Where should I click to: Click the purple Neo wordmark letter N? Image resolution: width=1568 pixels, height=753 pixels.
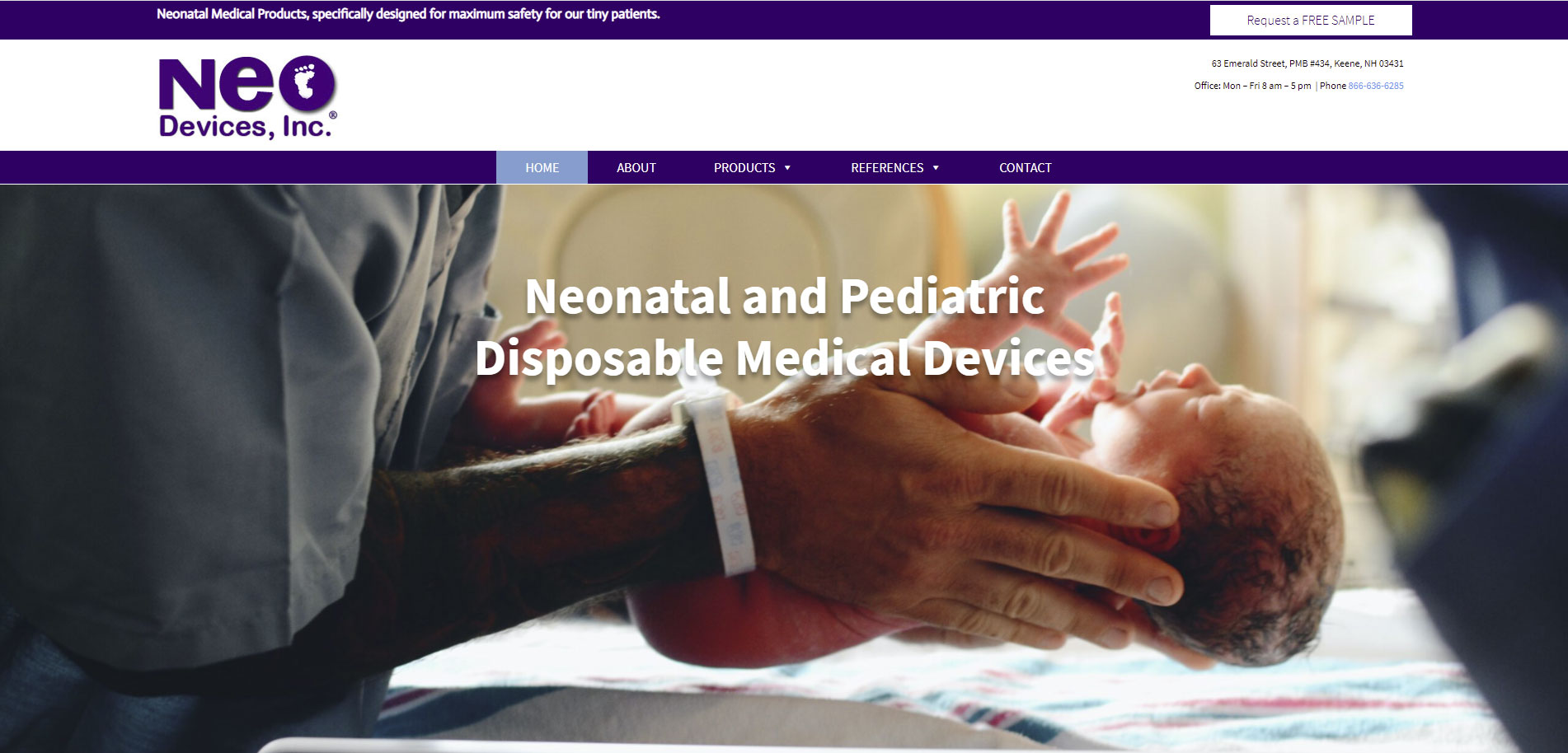tap(188, 84)
